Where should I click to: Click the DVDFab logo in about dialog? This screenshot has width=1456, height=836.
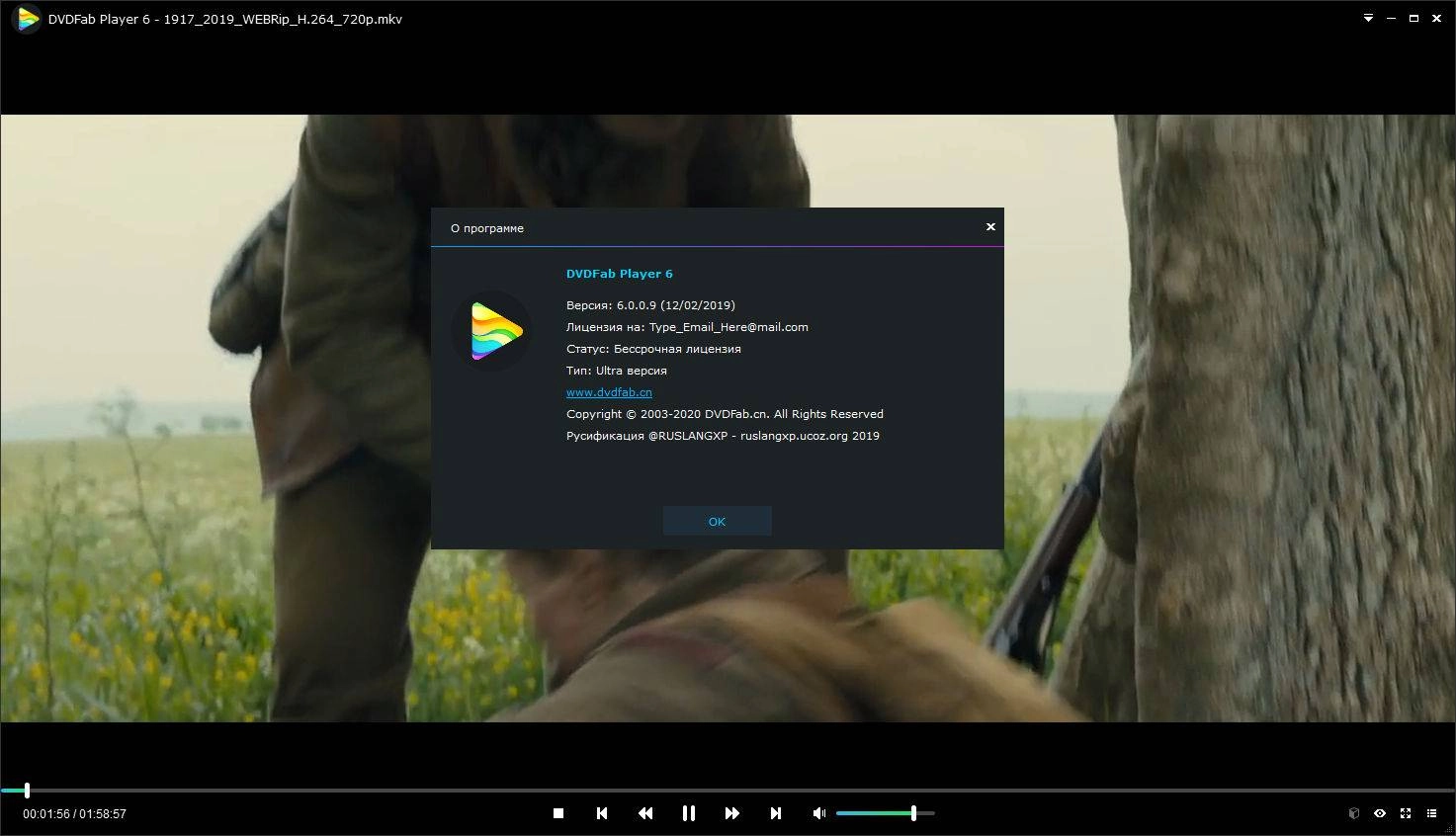(x=491, y=331)
